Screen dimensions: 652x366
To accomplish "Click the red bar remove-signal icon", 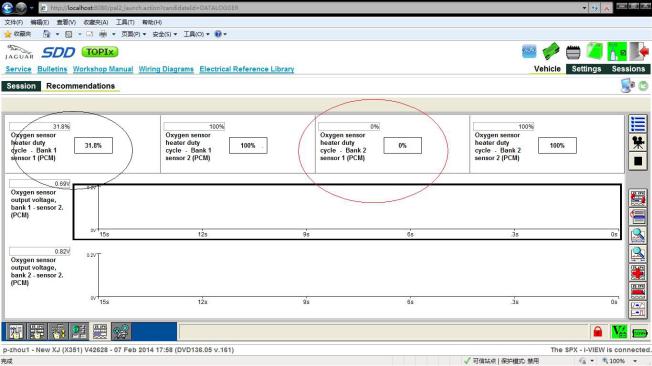I will 638,291.
